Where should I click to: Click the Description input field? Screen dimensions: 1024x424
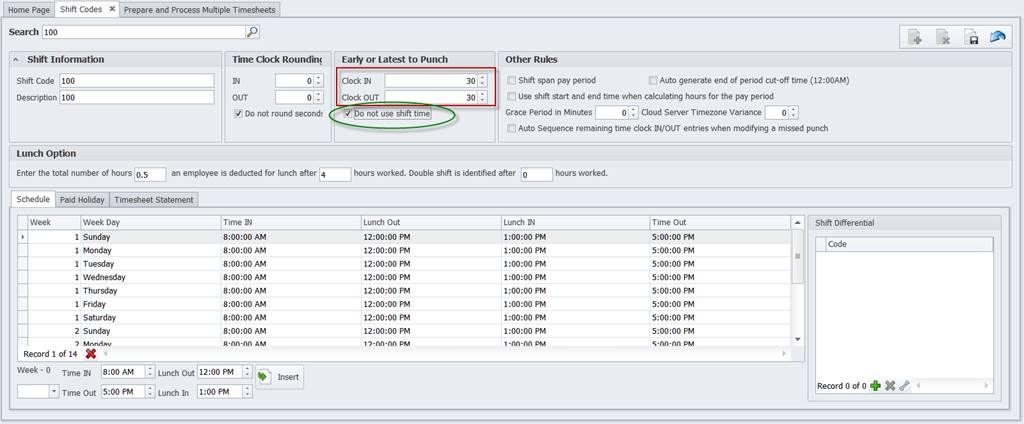click(137, 98)
